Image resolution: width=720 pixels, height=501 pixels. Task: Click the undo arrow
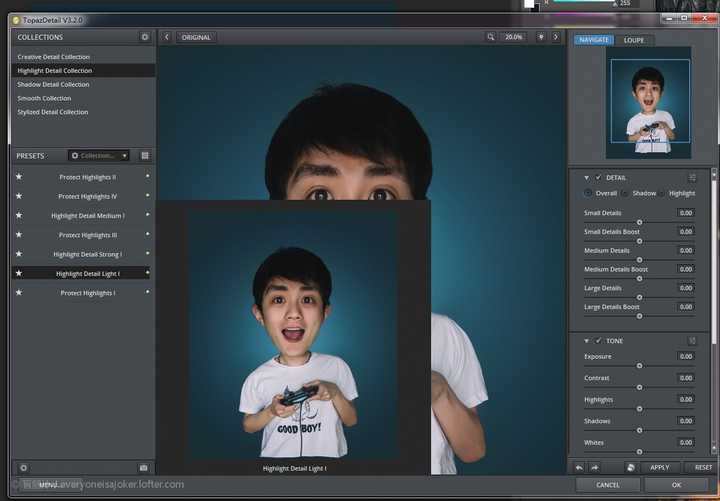coord(579,467)
